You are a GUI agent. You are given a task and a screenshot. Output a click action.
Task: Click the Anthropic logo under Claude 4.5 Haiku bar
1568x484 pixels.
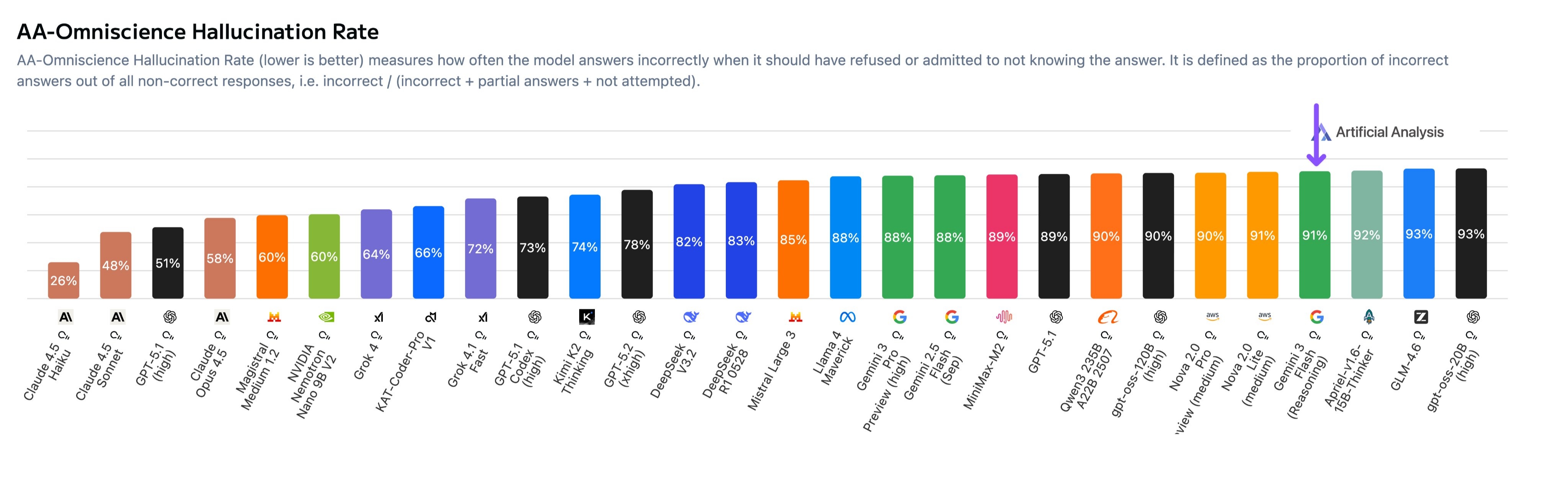point(65,317)
